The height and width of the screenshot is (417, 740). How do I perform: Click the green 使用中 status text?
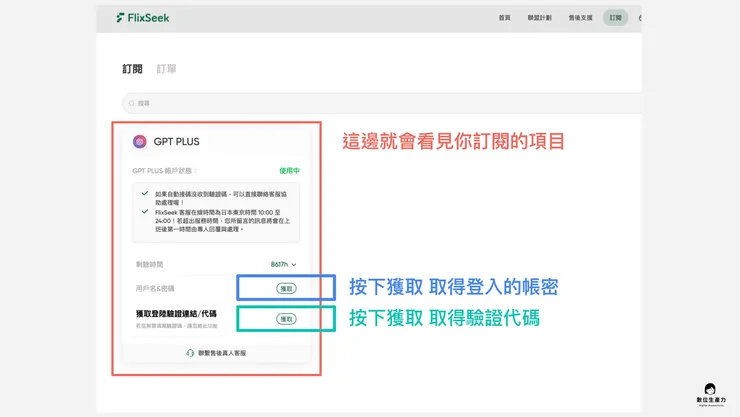pyautogui.click(x=289, y=171)
